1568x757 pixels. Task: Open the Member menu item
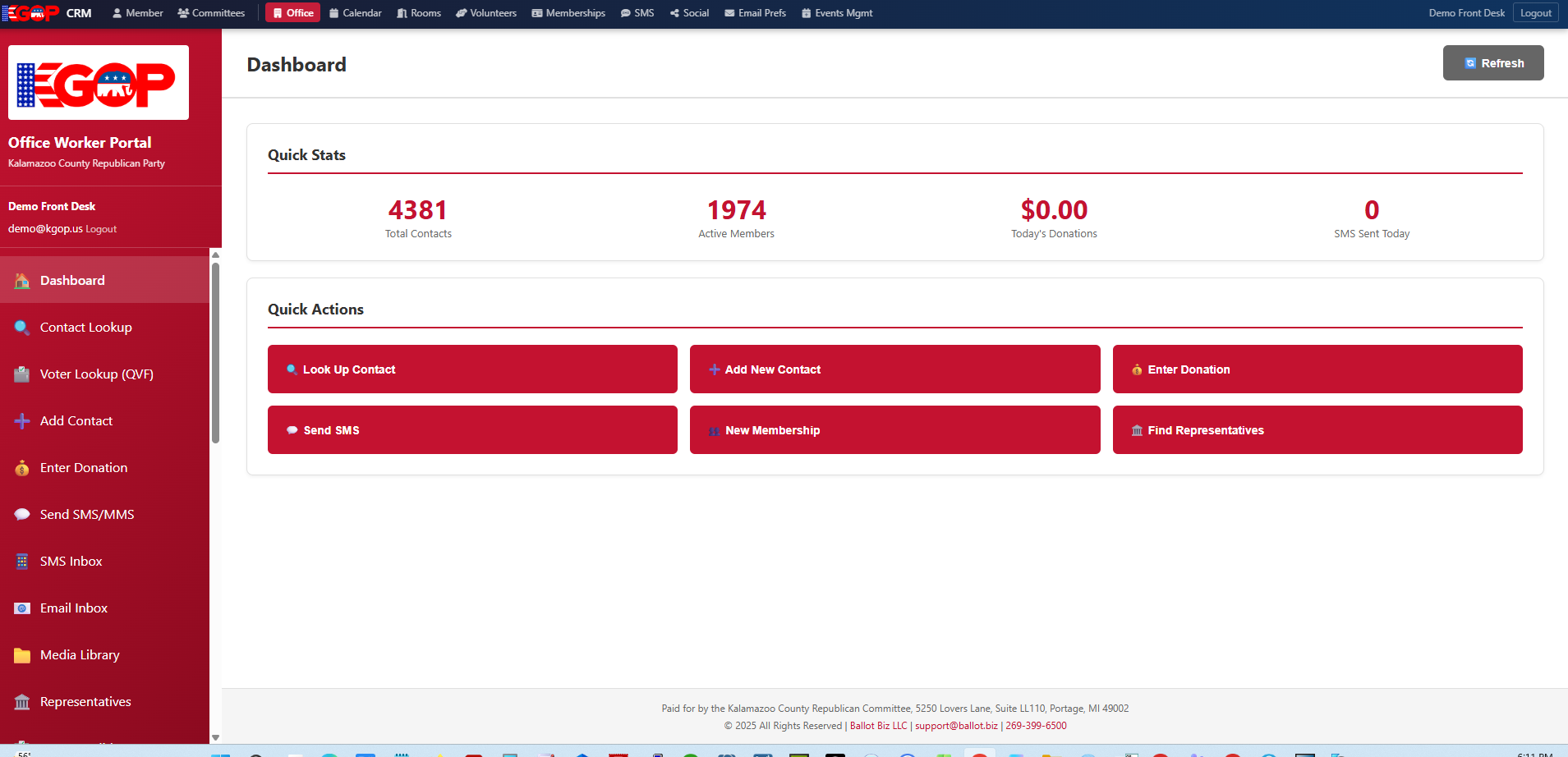coord(137,12)
